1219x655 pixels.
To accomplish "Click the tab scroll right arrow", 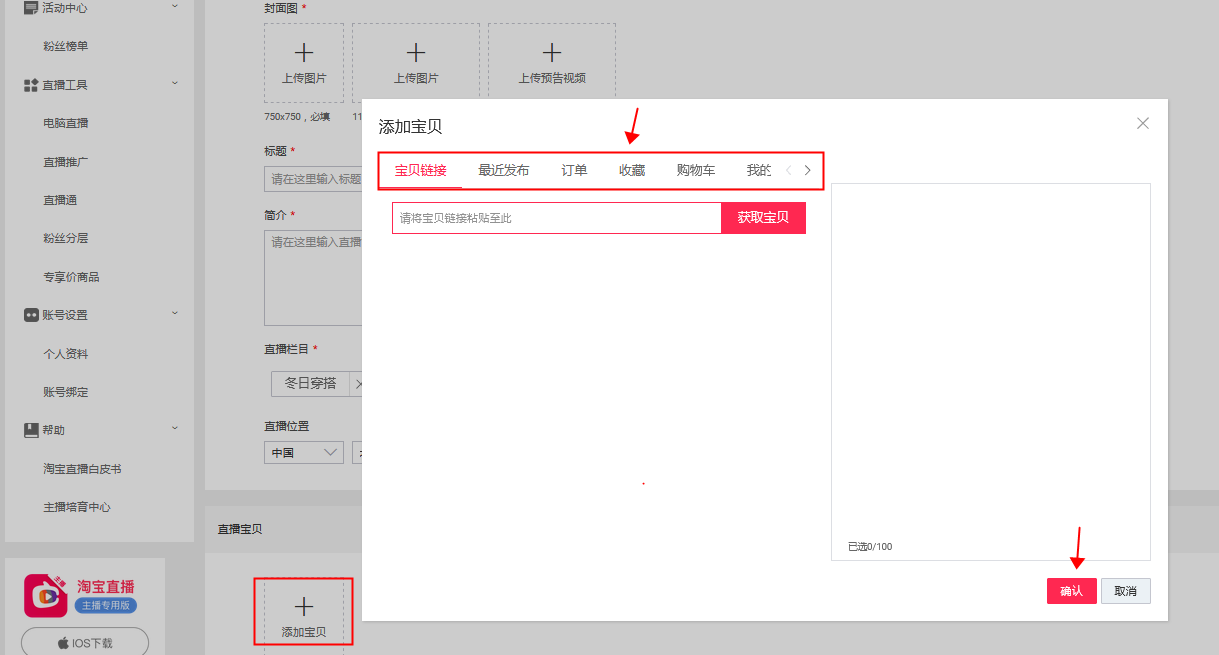I will click(808, 170).
